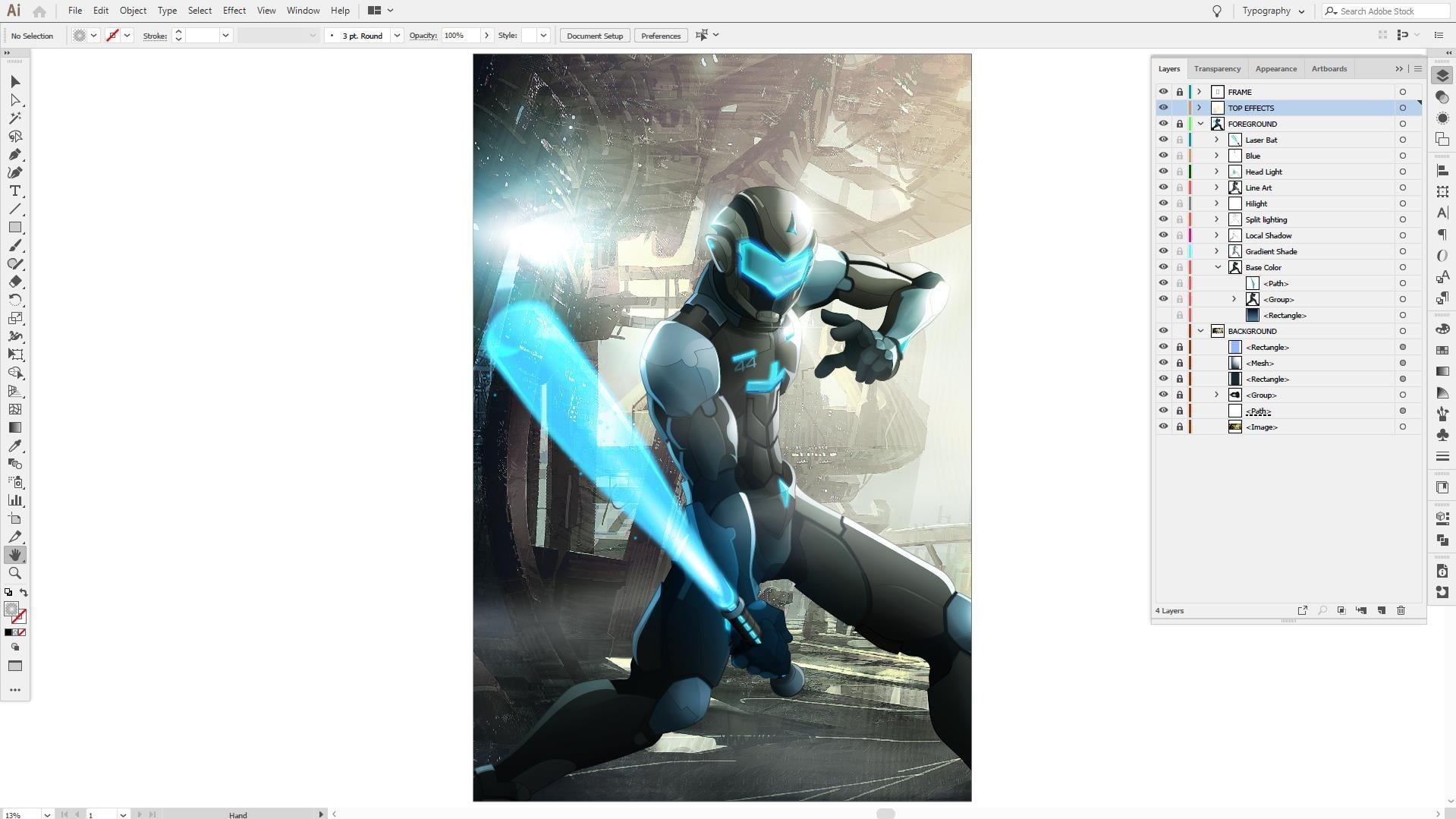Expand the Head Light sublayer
Viewport: 1456px width, 819px height.
(x=1217, y=172)
